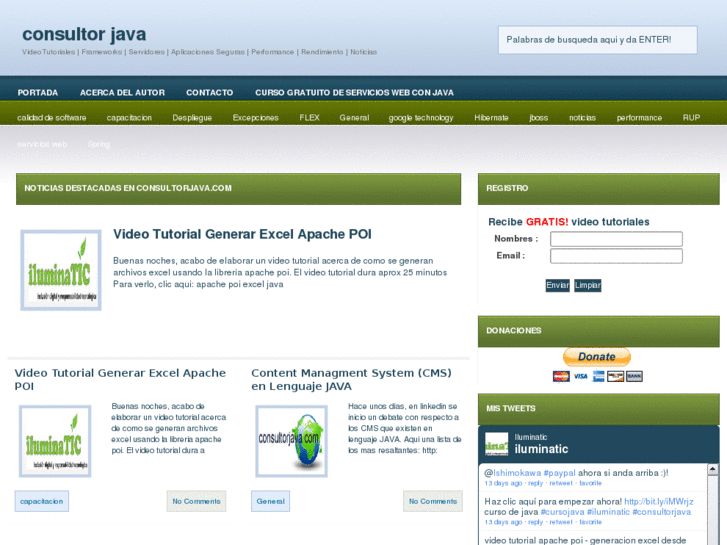Open the noticias category

coord(582,118)
